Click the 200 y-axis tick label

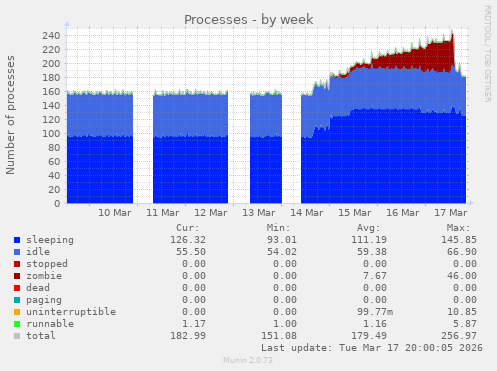coord(51,64)
